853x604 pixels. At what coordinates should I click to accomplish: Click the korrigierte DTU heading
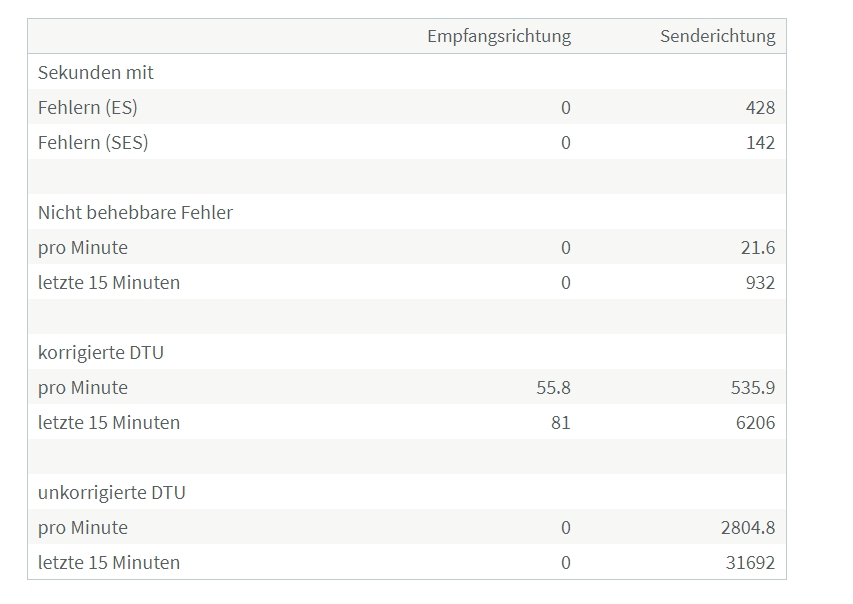101,353
